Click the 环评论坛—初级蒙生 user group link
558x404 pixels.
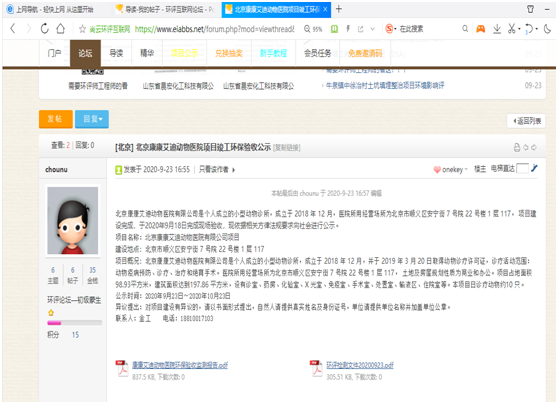pos(74,300)
